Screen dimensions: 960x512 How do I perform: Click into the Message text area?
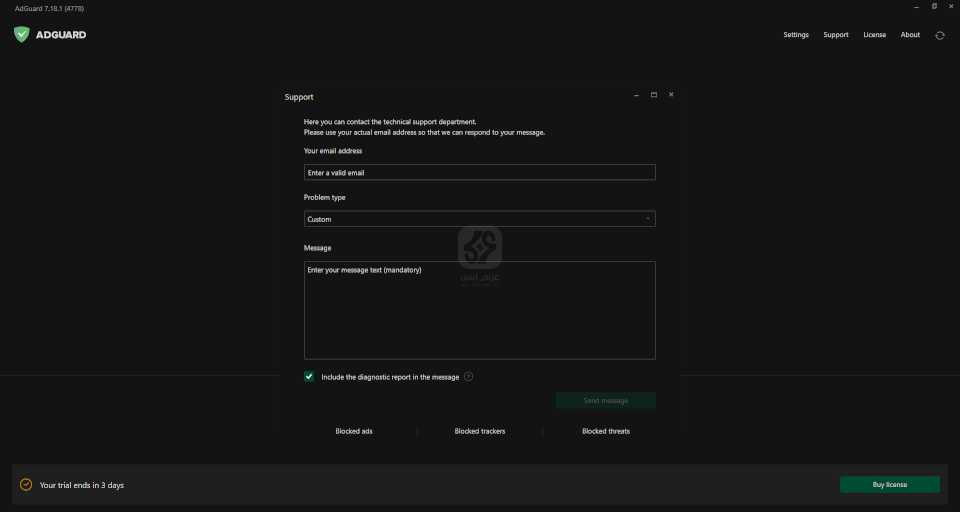point(479,310)
